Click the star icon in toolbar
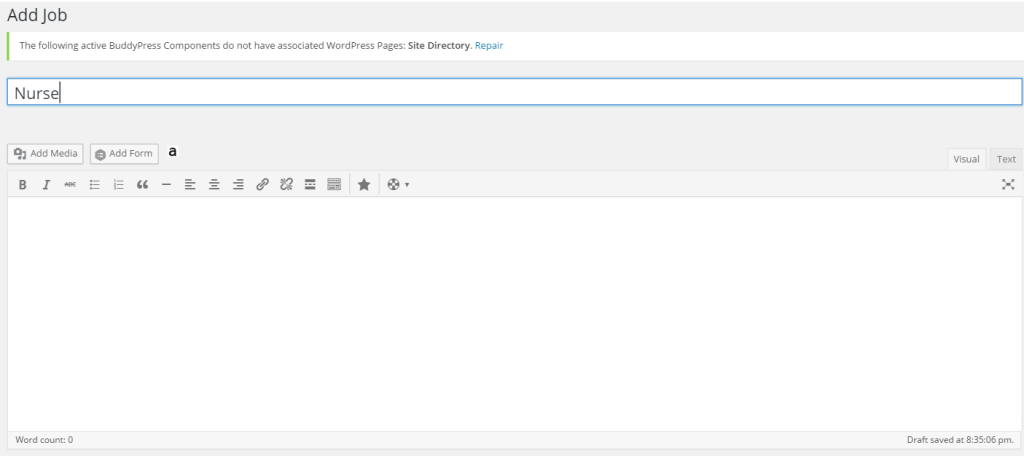1024x456 pixels. click(364, 185)
